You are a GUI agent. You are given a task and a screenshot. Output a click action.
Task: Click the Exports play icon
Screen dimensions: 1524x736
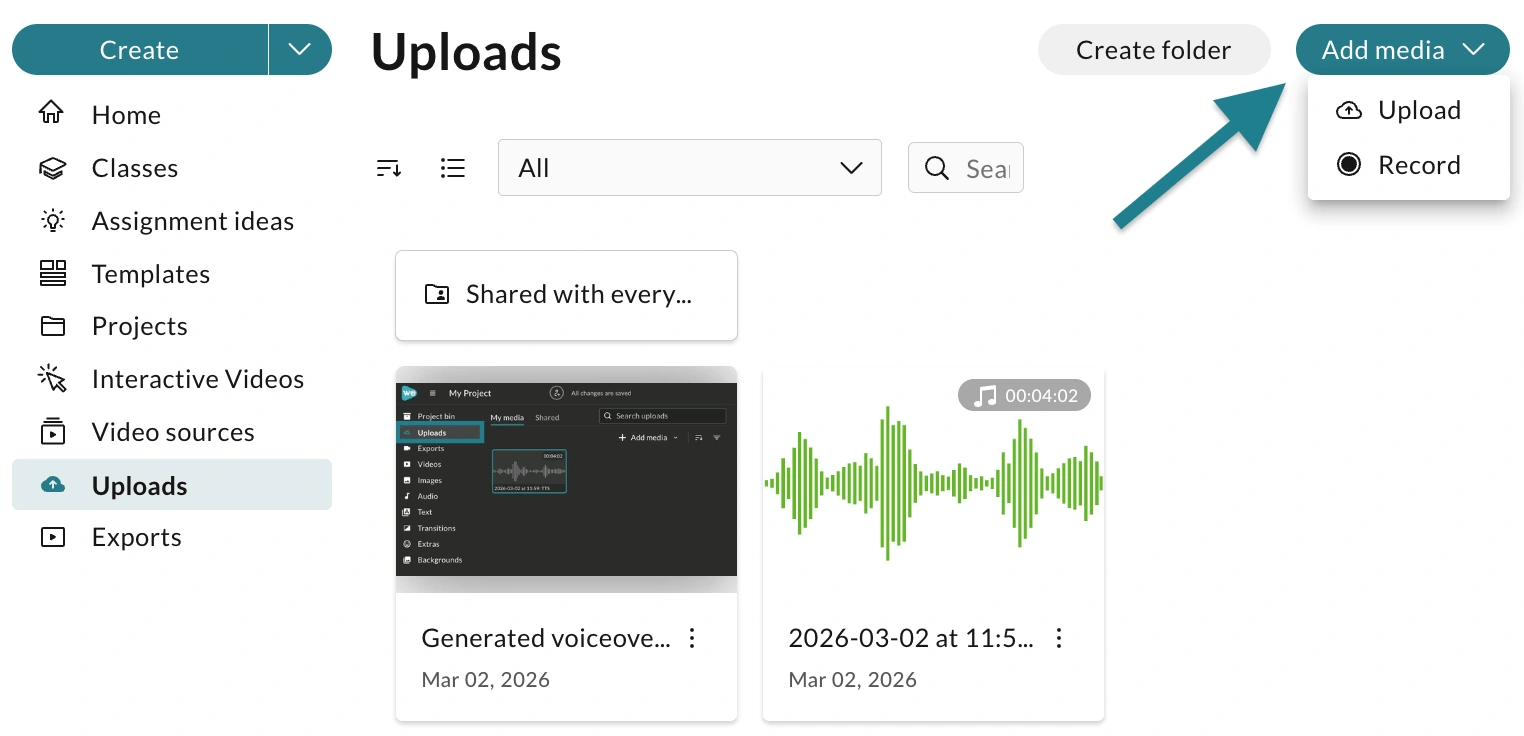pyautogui.click(x=52, y=537)
